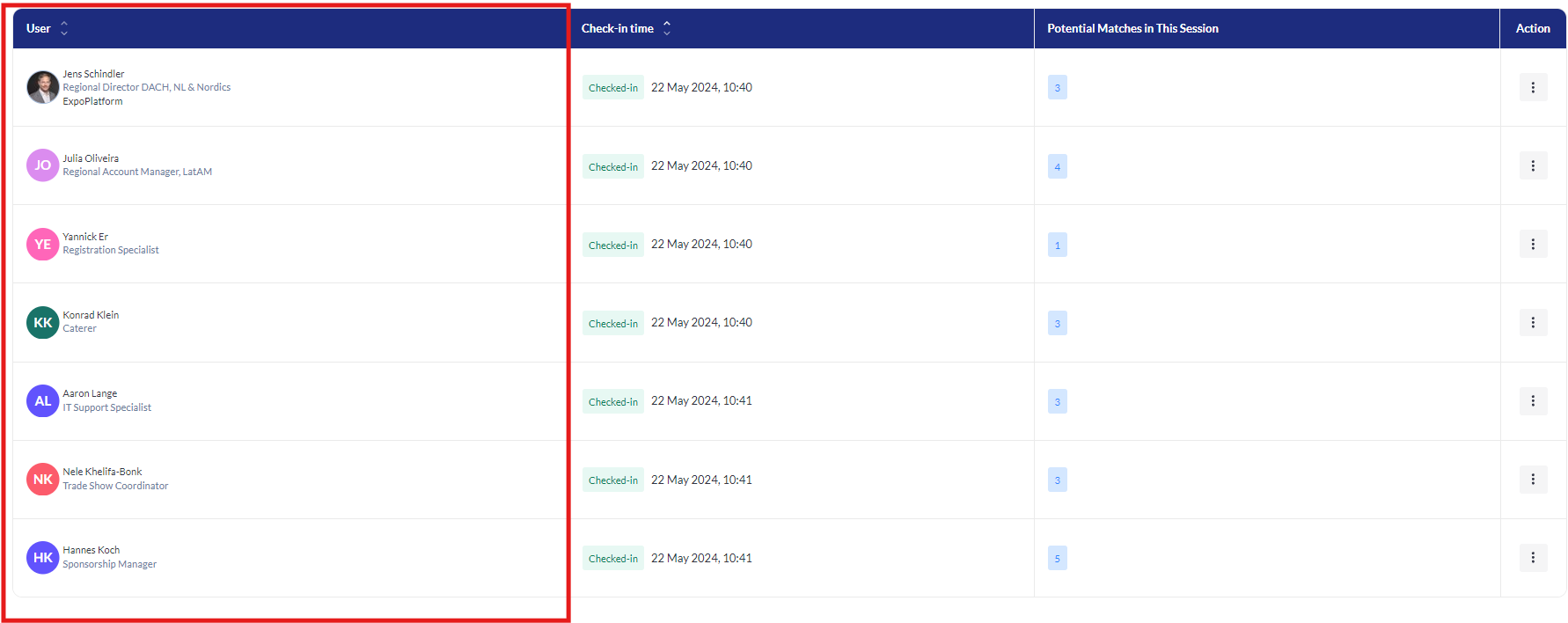
Task: Click Checked-in status tag for Aaron Lange
Action: point(612,401)
